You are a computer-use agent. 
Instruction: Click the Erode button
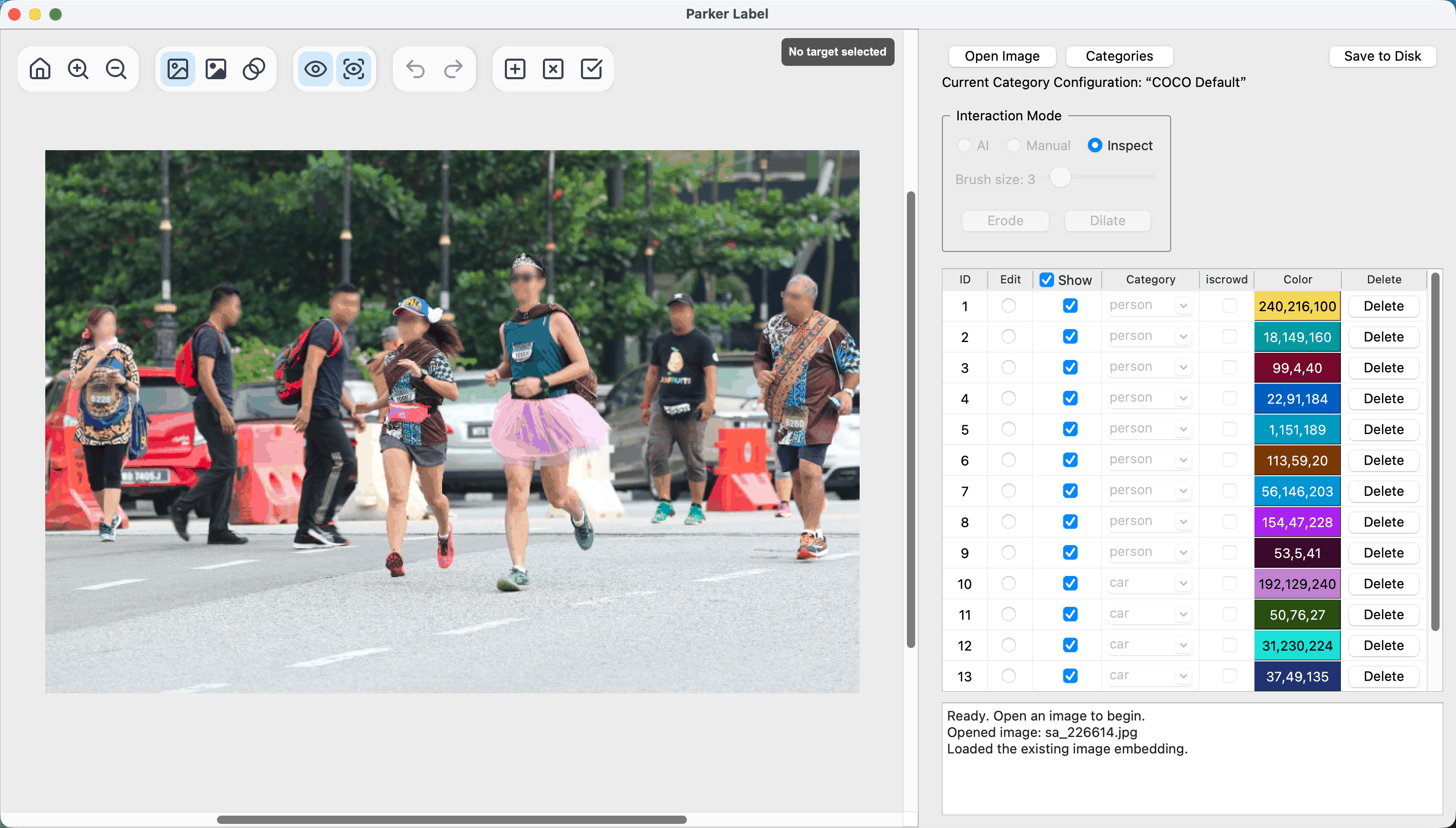pos(1005,221)
